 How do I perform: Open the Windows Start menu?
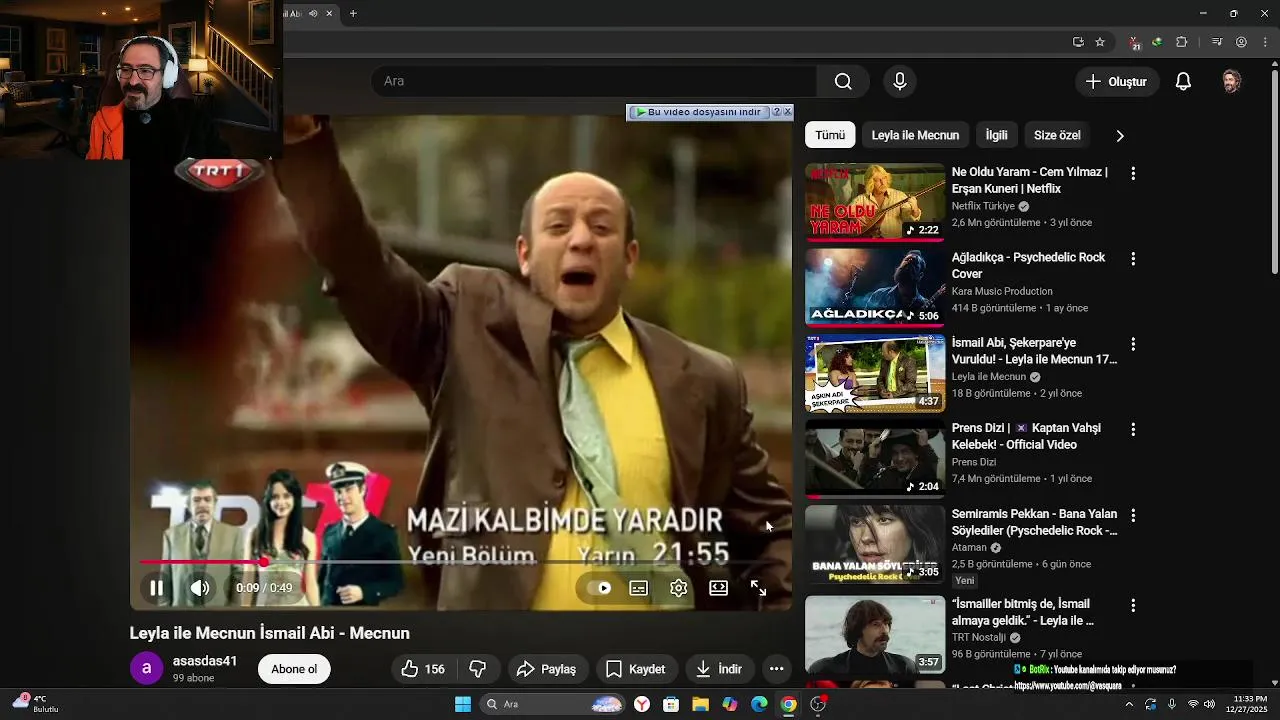point(463,704)
